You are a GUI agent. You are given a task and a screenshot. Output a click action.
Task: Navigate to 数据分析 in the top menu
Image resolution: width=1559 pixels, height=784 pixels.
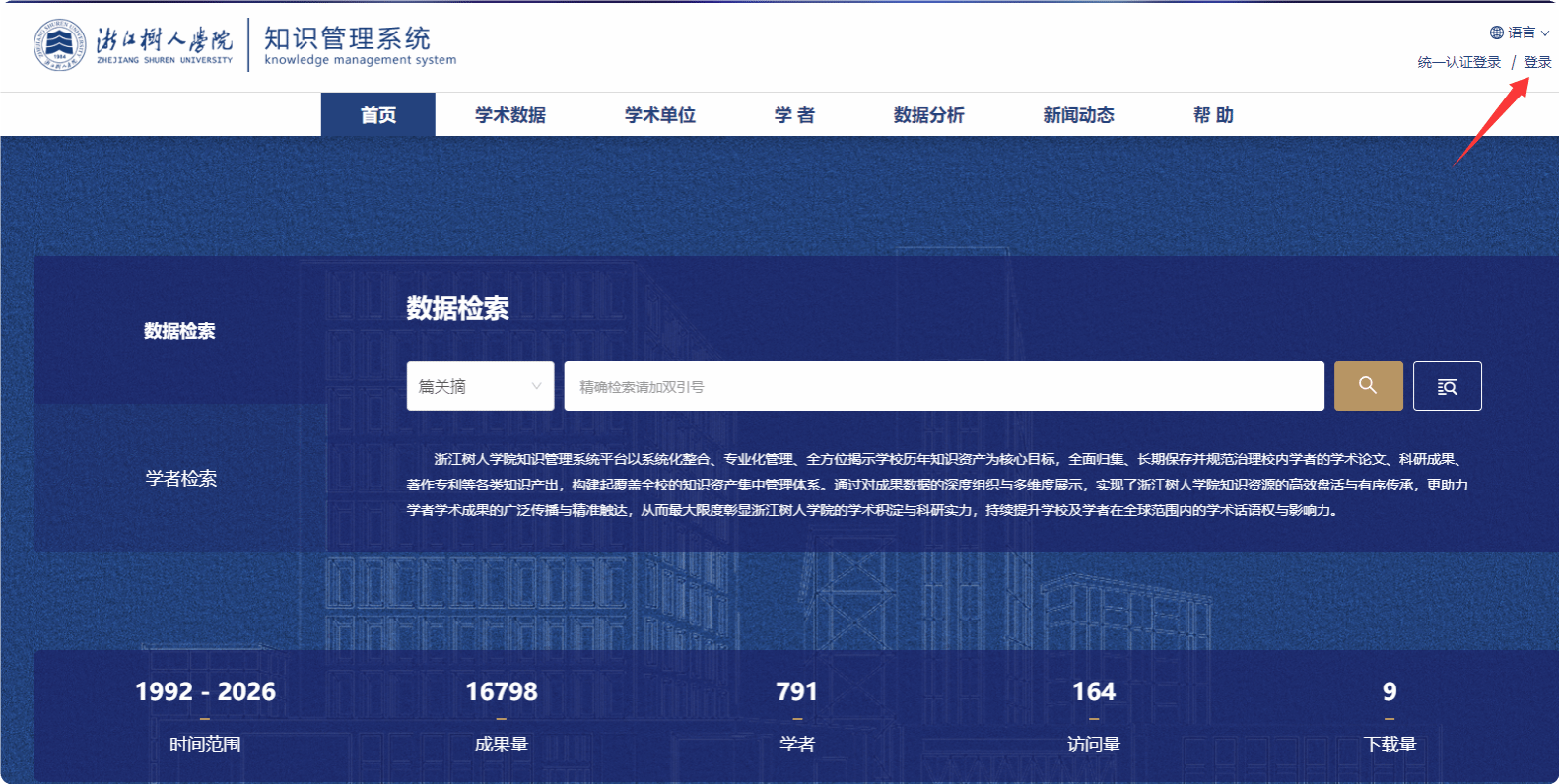pyautogui.click(x=928, y=115)
